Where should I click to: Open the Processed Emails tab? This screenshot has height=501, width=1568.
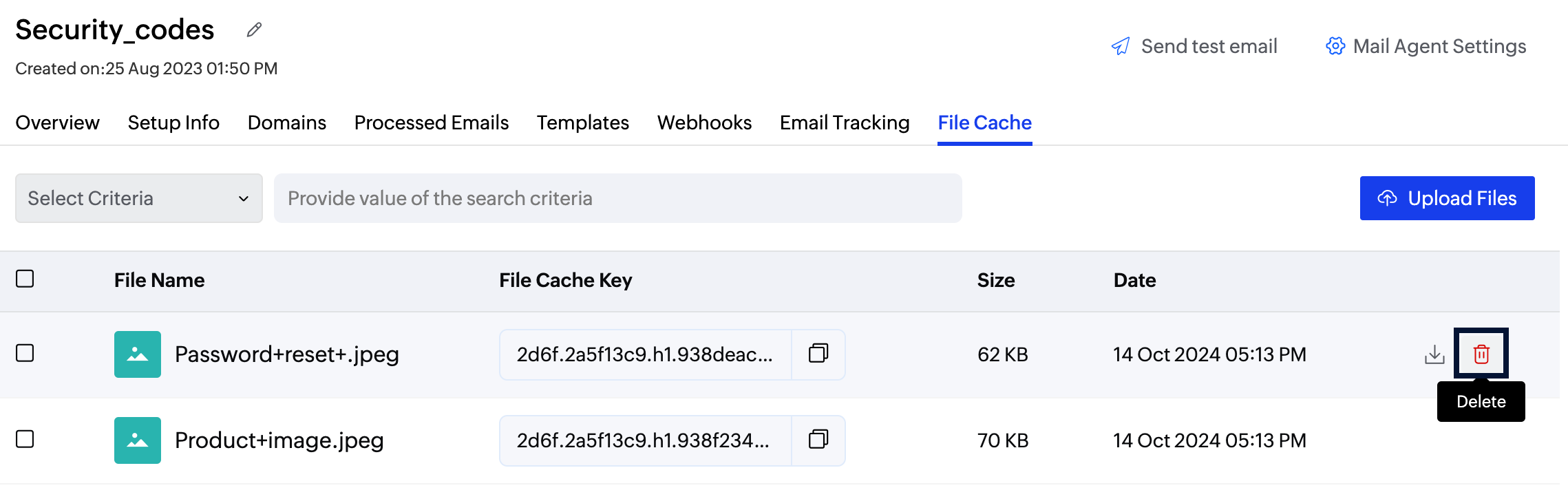[x=431, y=122]
